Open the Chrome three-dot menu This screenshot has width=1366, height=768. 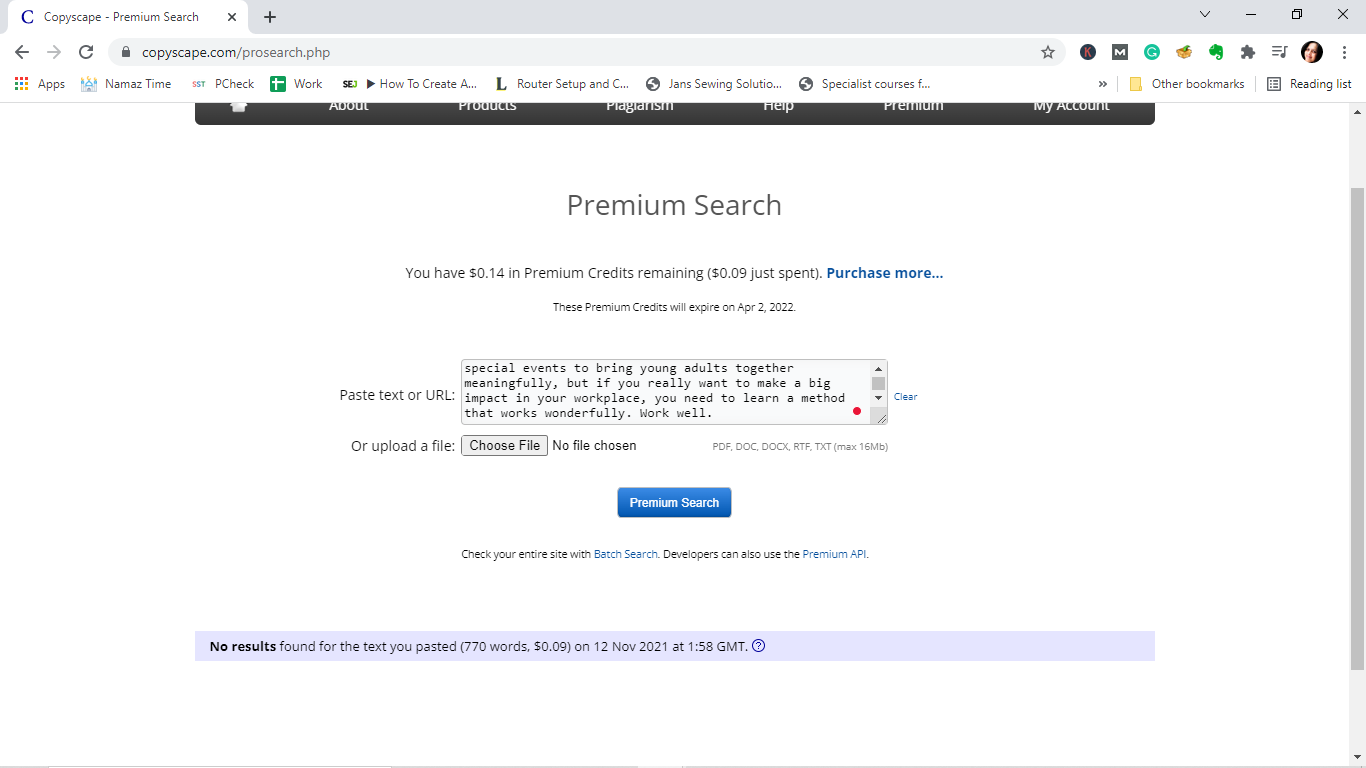tap(1344, 52)
